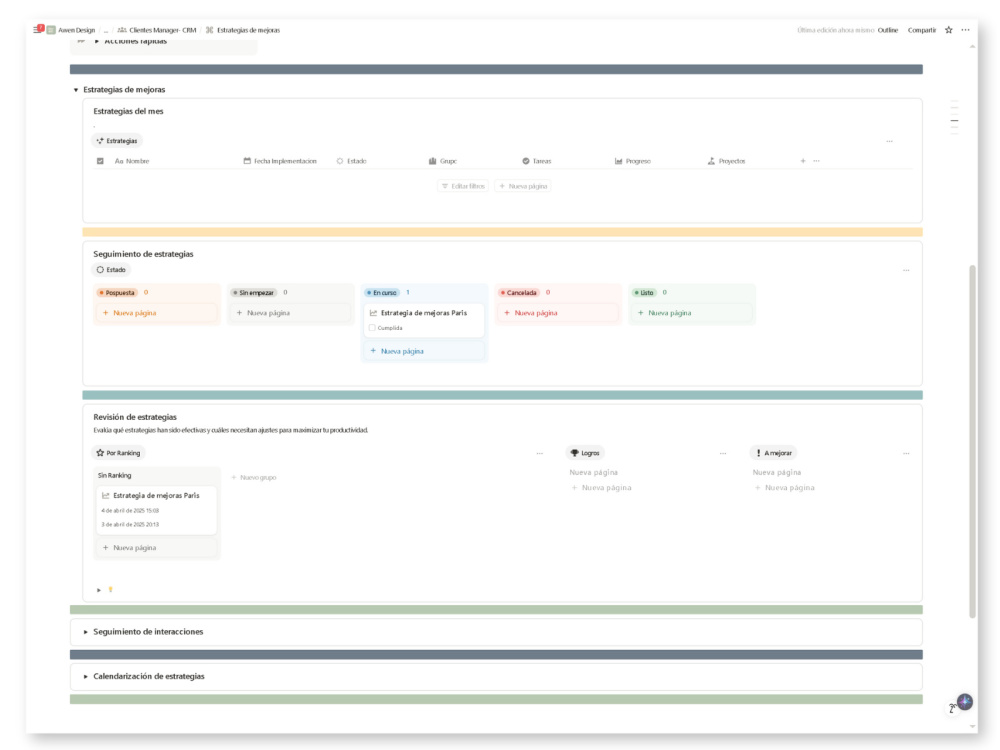Click the Grupo column header
Image resolution: width=1000 pixels, height=750 pixels.
tap(443, 161)
